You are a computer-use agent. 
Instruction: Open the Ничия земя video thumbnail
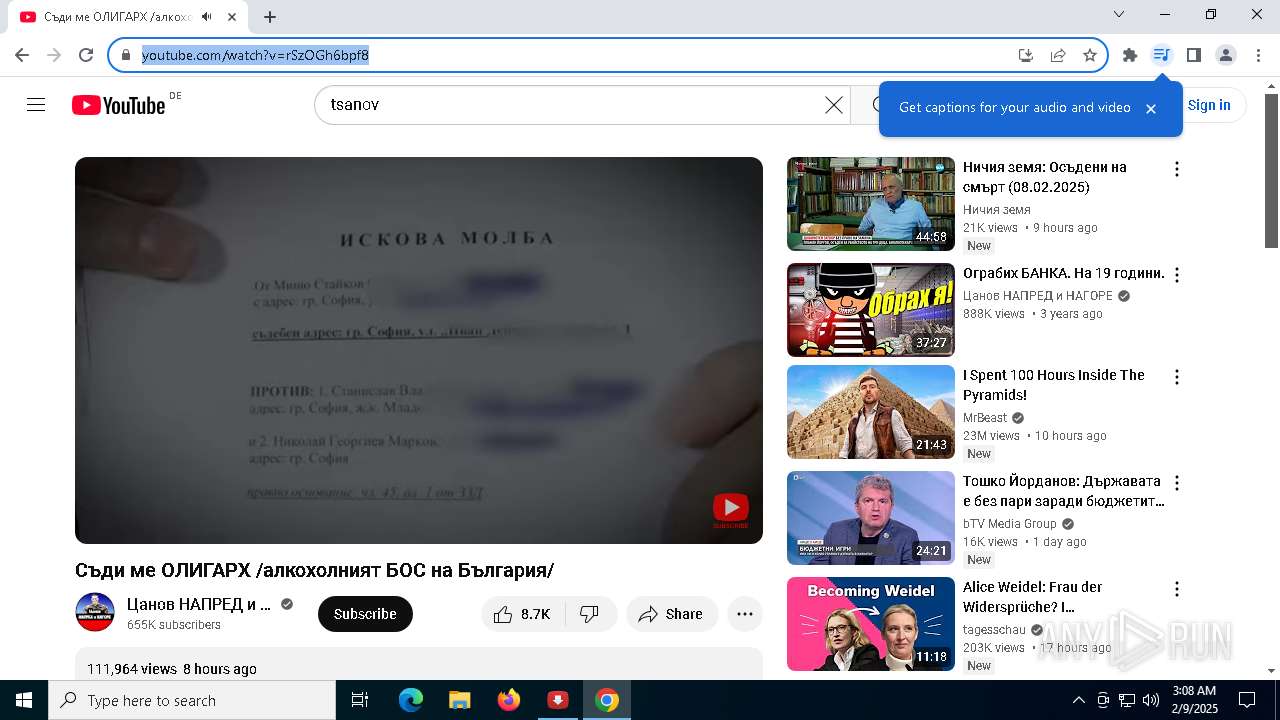point(871,204)
